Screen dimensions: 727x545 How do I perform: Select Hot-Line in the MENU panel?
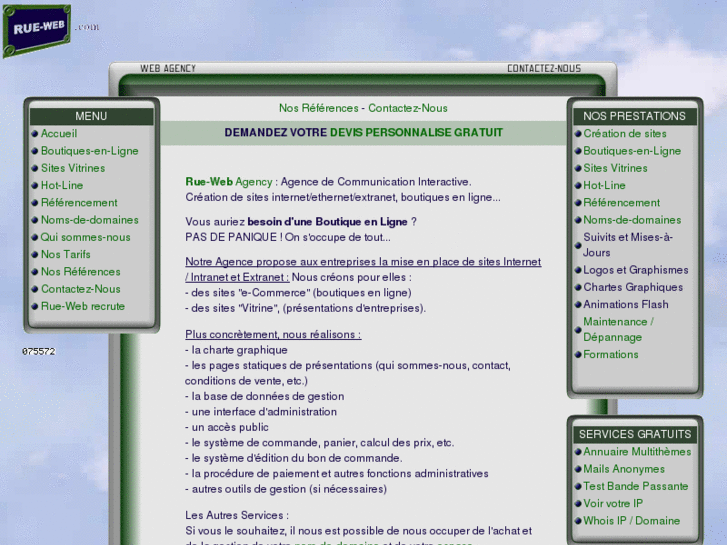click(x=62, y=185)
